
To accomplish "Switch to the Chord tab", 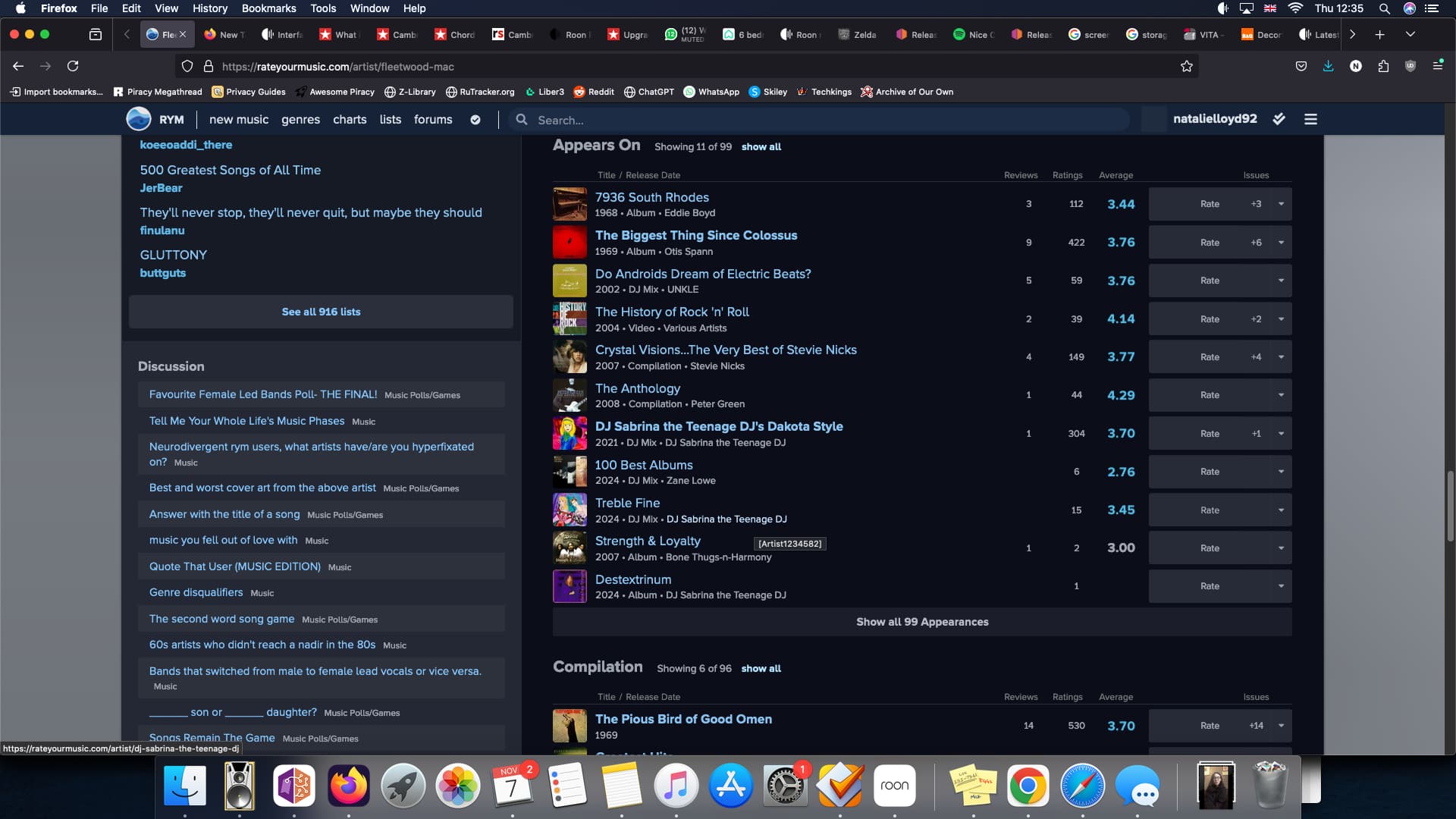I will tap(454, 34).
